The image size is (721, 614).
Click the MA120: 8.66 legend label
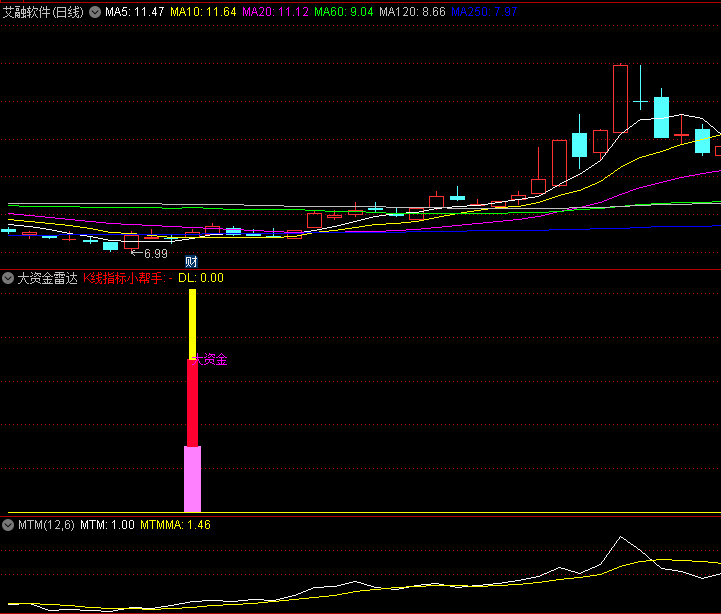click(412, 12)
